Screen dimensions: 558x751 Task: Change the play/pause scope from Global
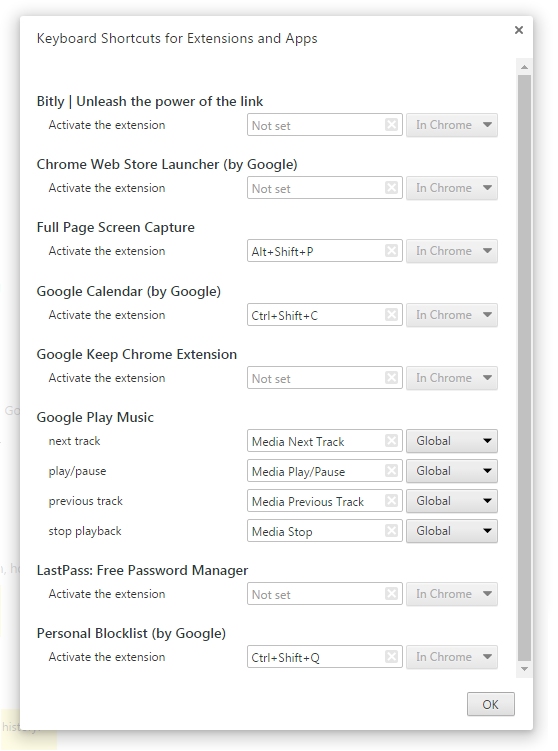pos(452,471)
